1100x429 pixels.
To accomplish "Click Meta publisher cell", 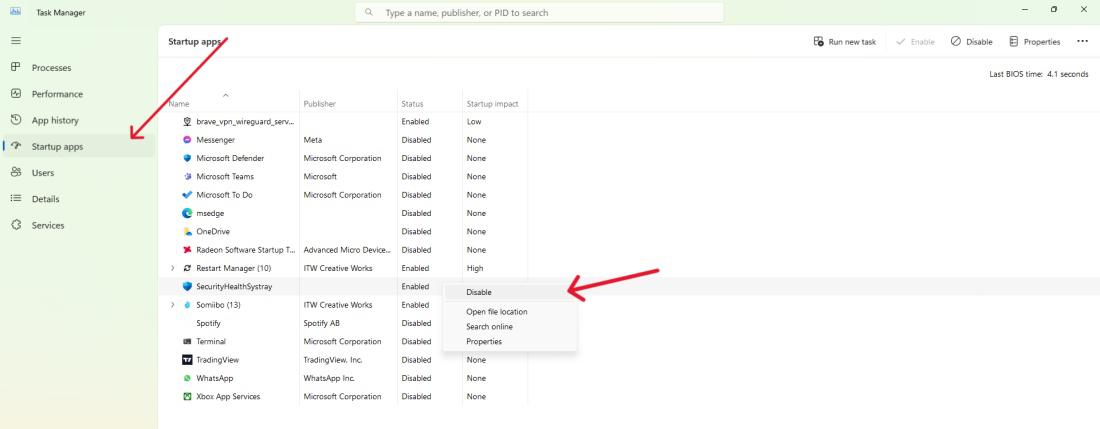I will tap(313, 139).
